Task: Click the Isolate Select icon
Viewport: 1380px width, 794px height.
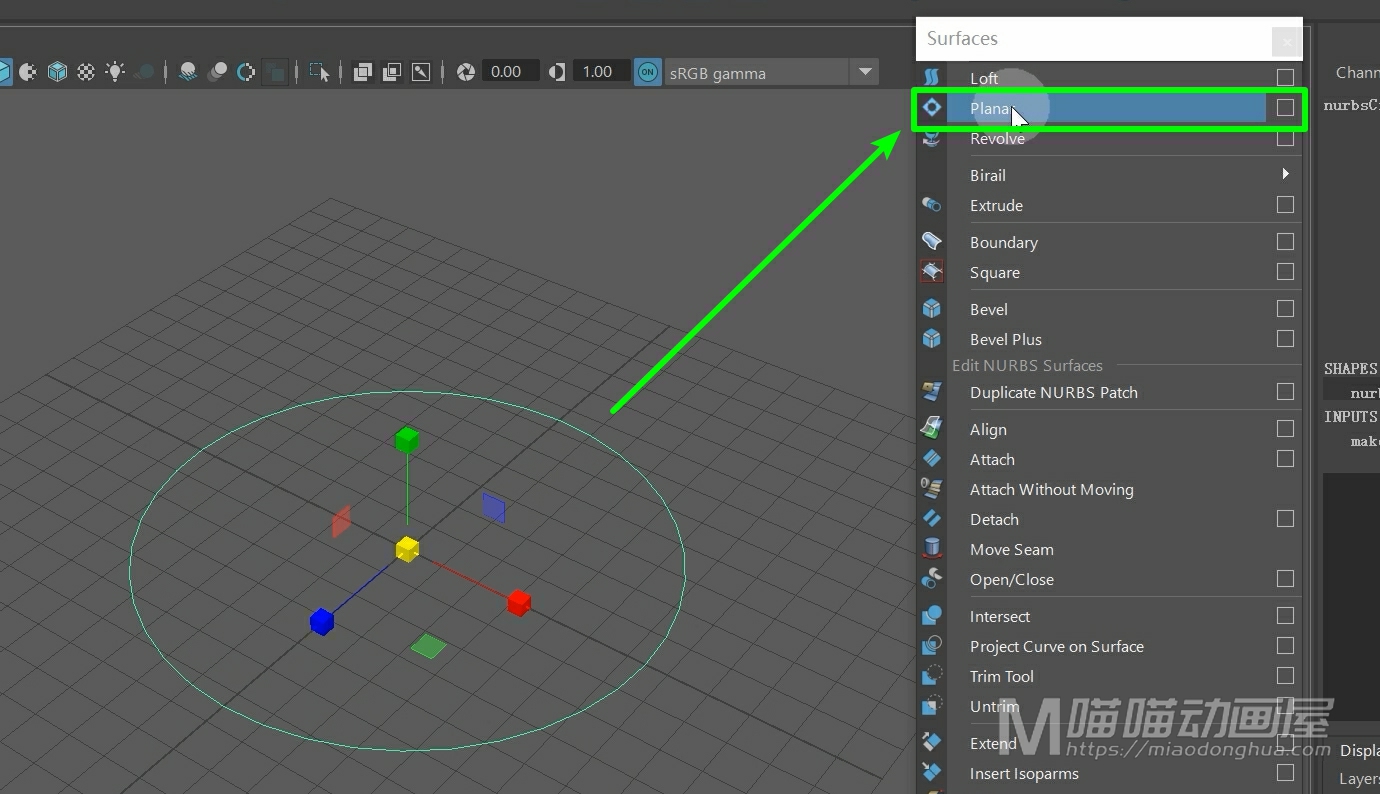Action: (x=319, y=72)
